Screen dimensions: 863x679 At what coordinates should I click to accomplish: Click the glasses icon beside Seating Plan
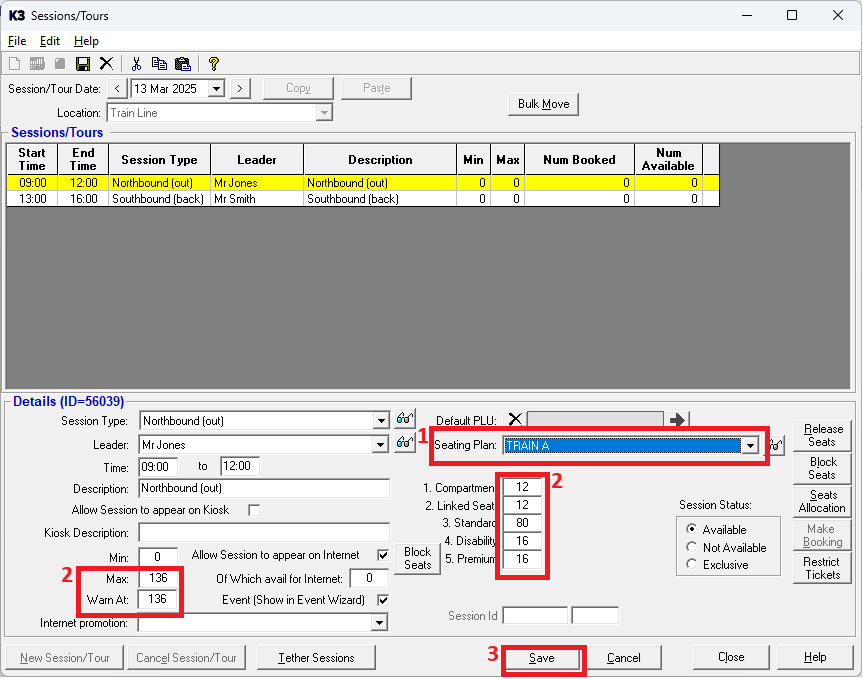pyautogui.click(x=777, y=445)
